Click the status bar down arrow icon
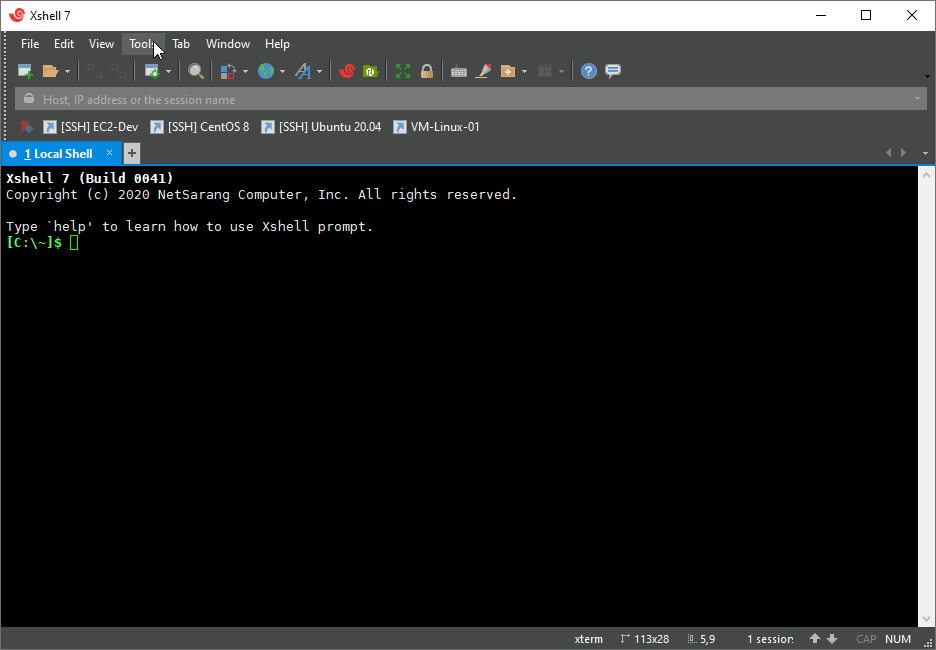936x650 pixels. pos(832,639)
